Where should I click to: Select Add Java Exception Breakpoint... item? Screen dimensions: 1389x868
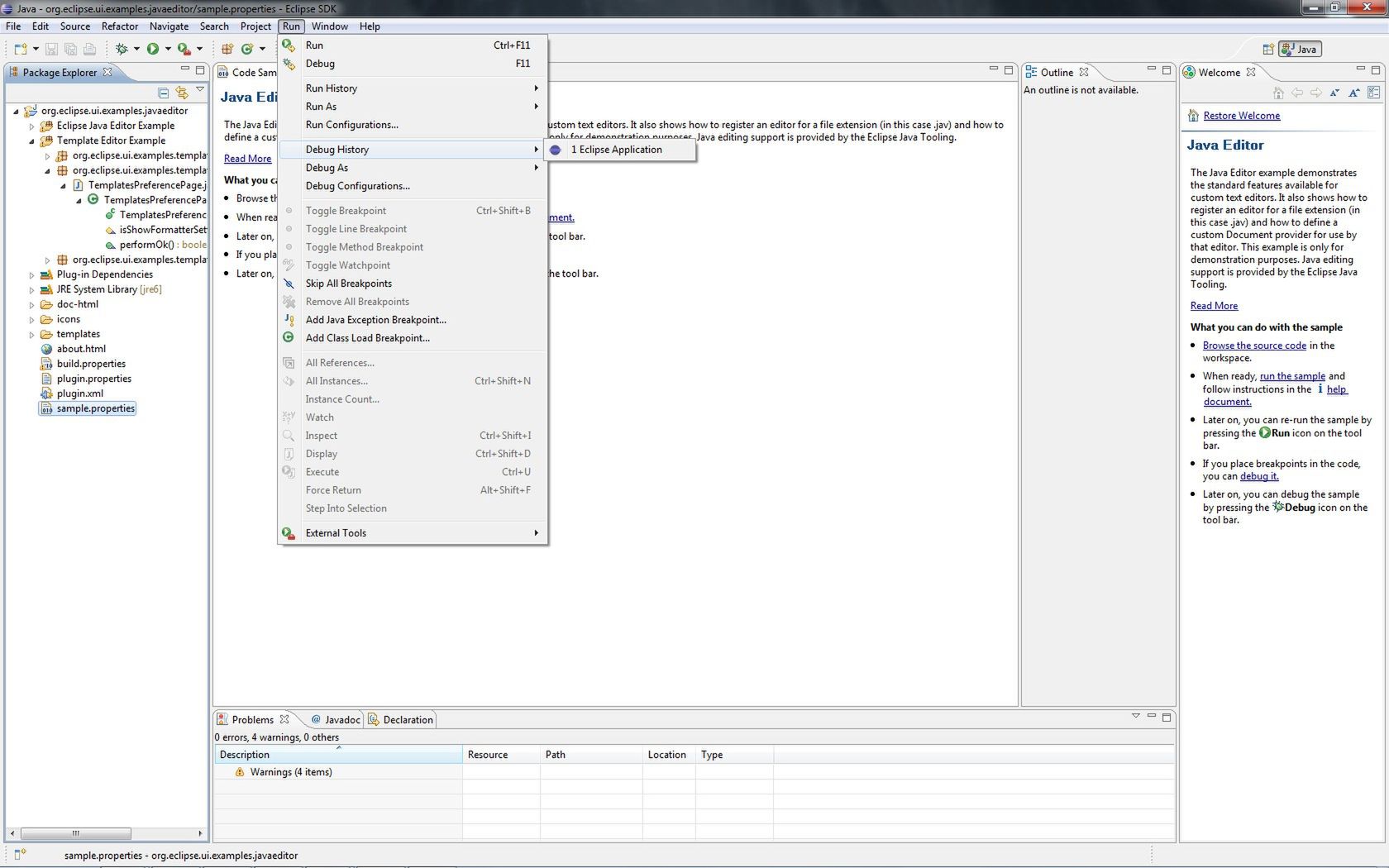(412, 320)
